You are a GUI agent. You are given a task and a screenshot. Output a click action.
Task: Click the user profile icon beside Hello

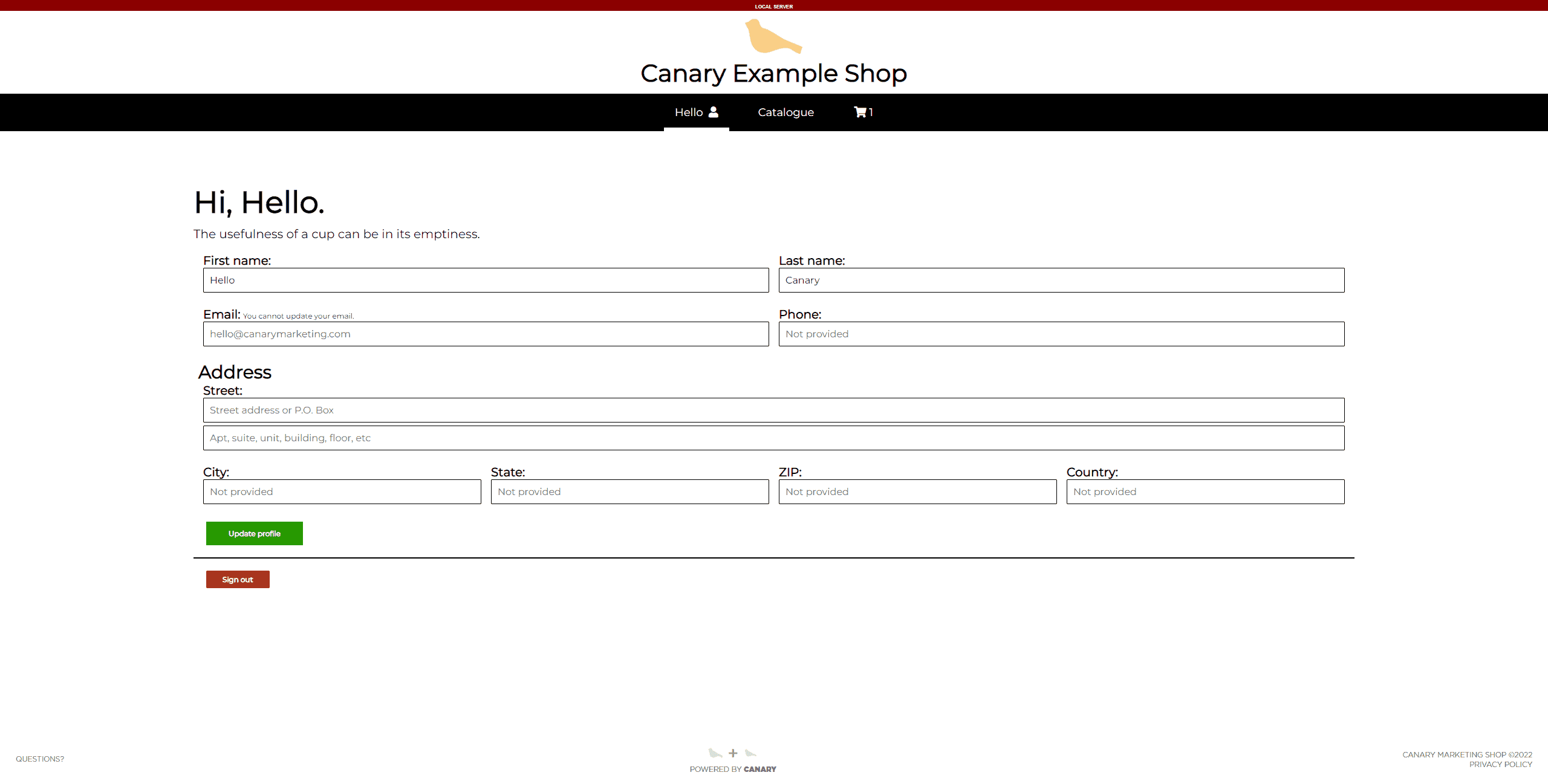(x=714, y=111)
